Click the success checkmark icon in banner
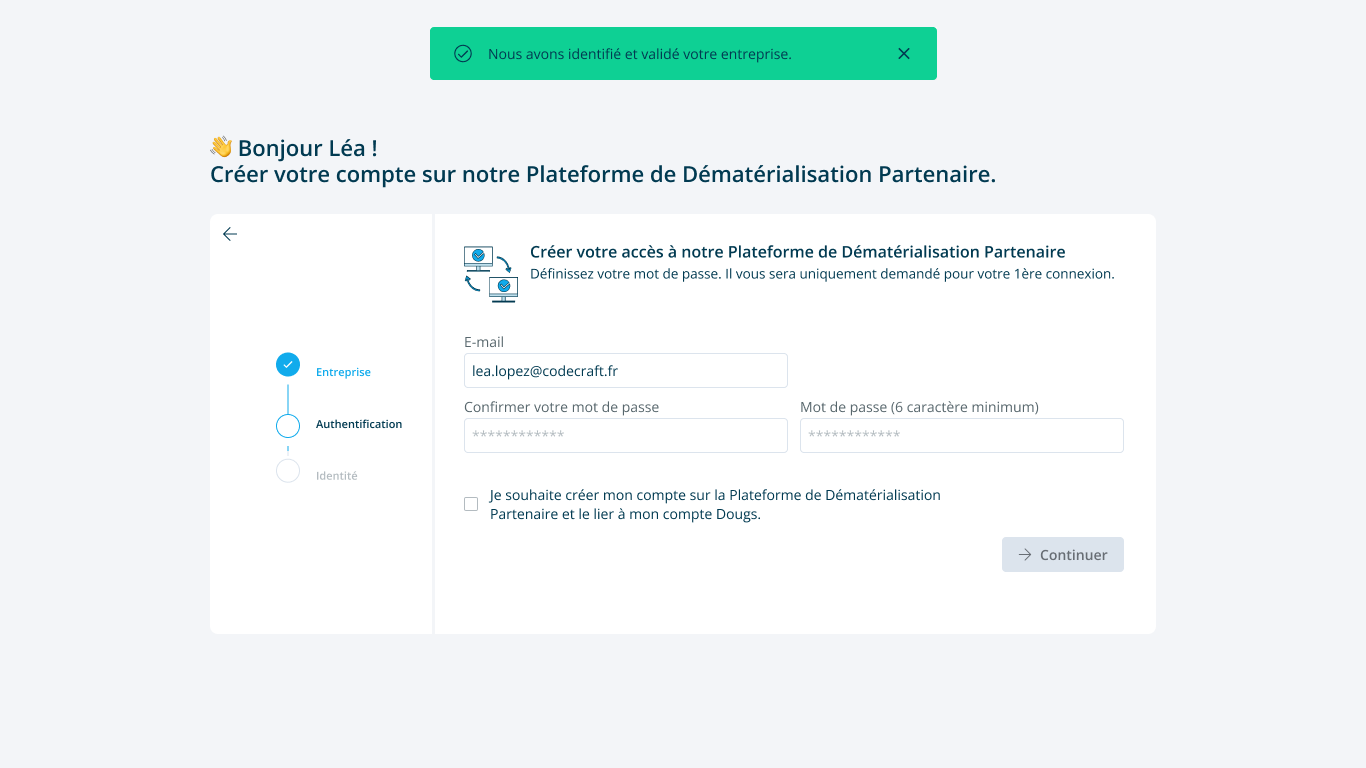Viewport: 1366px width, 768px height. 463,54
